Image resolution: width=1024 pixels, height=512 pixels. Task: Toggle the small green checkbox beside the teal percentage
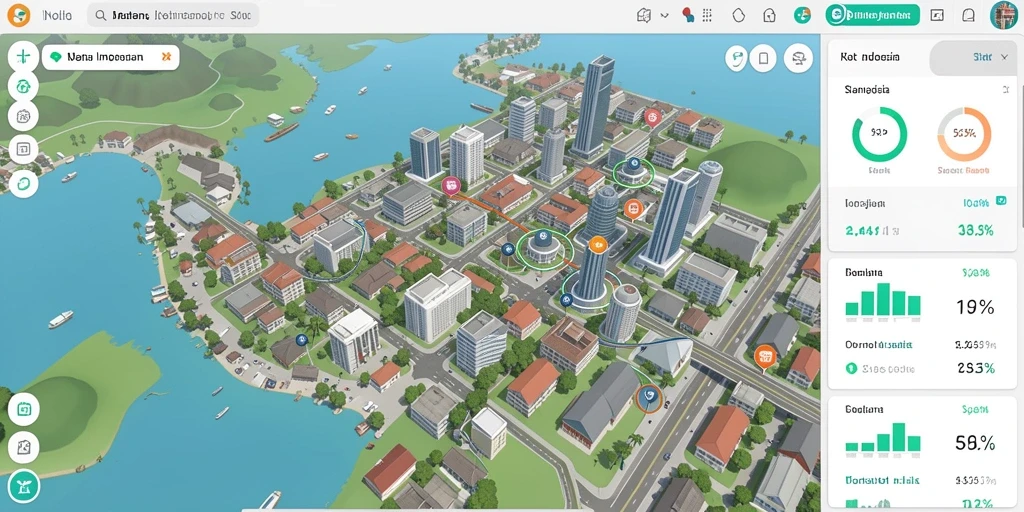[1000, 200]
